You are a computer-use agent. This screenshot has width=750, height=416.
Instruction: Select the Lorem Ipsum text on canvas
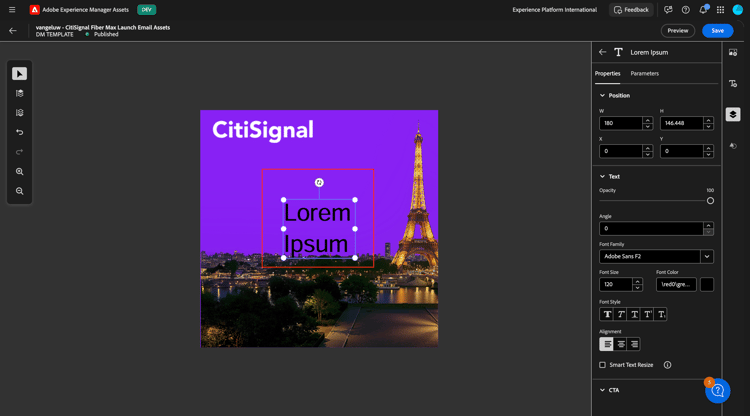coord(317,229)
